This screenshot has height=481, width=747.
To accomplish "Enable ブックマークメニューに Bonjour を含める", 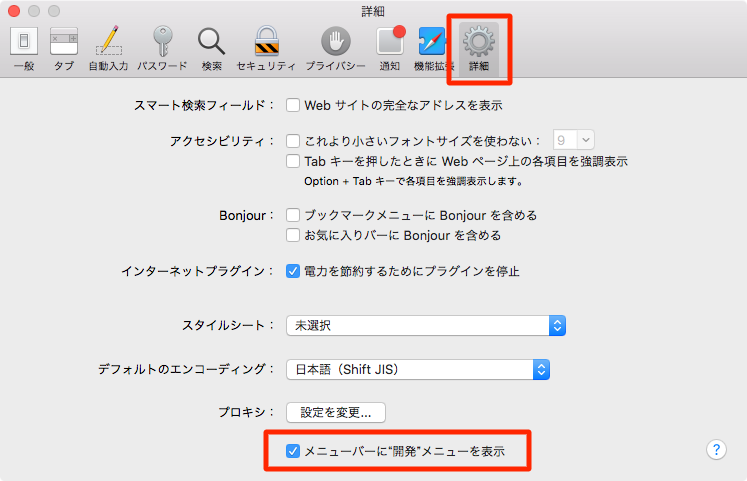I will click(293, 215).
